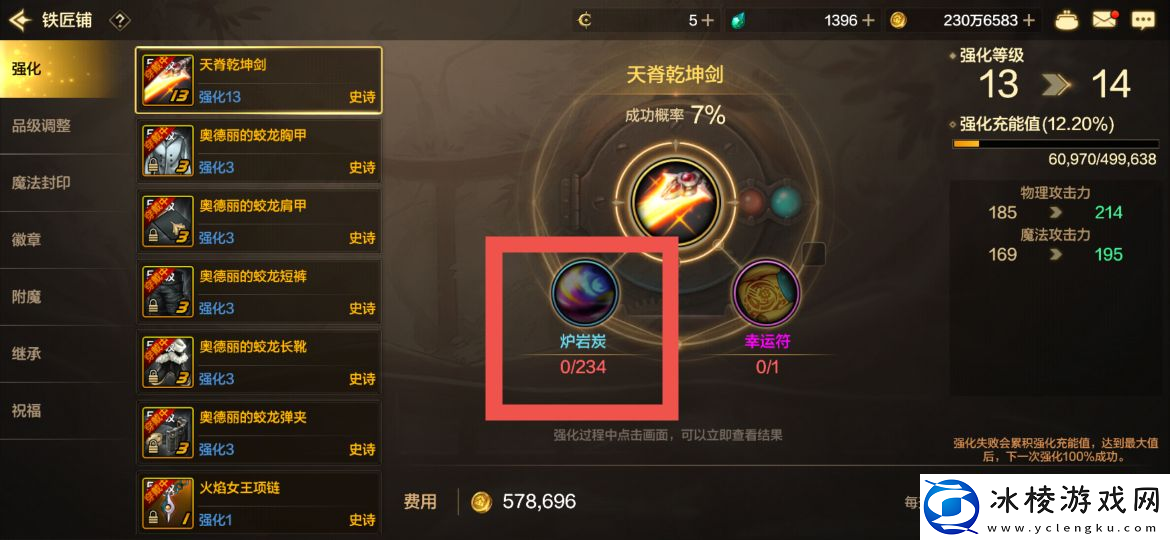Viewport: 1170px width, 540px height.
Task: Tap the 幸运符 lucky charm icon
Action: tap(766, 293)
